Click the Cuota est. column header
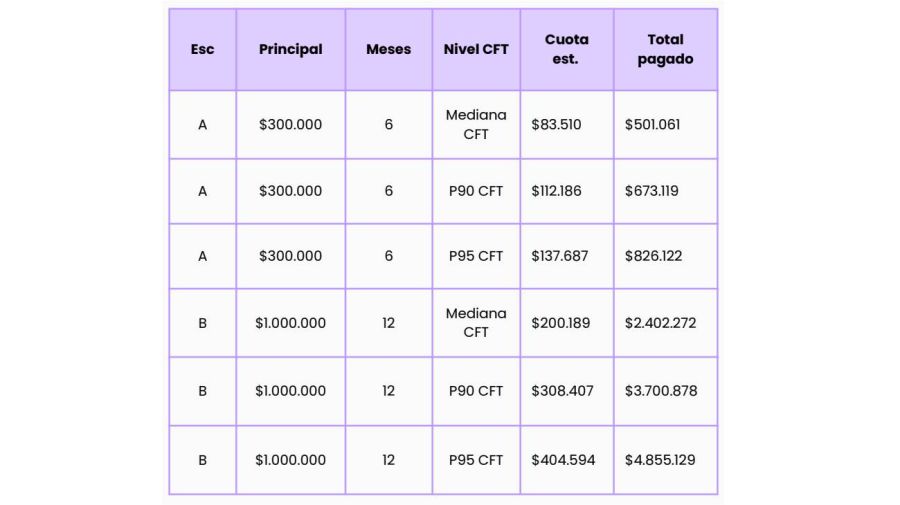This screenshot has height=505, width=900. tap(566, 49)
